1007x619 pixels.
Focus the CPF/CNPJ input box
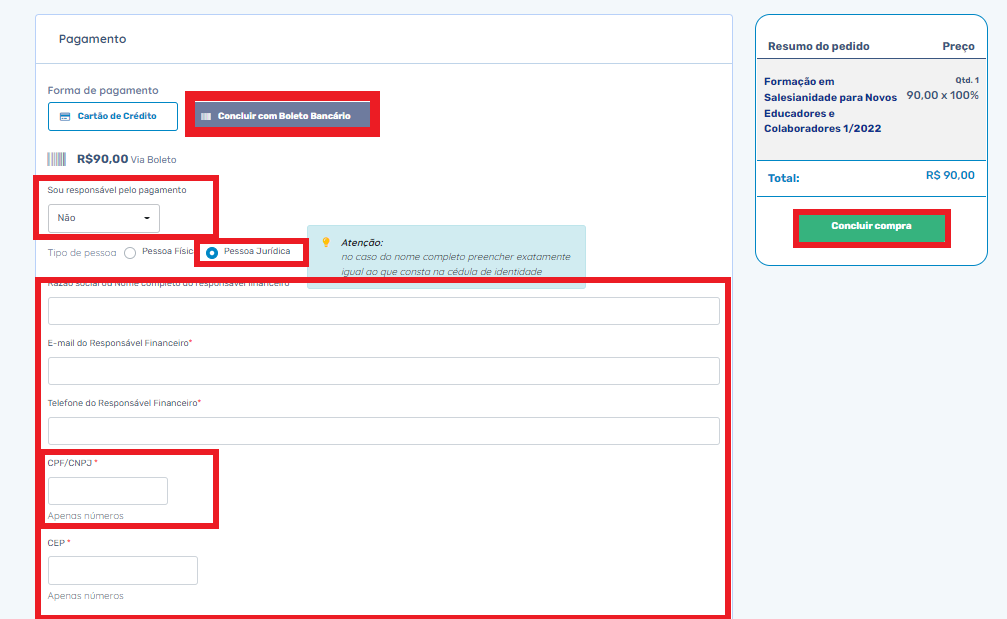point(108,491)
